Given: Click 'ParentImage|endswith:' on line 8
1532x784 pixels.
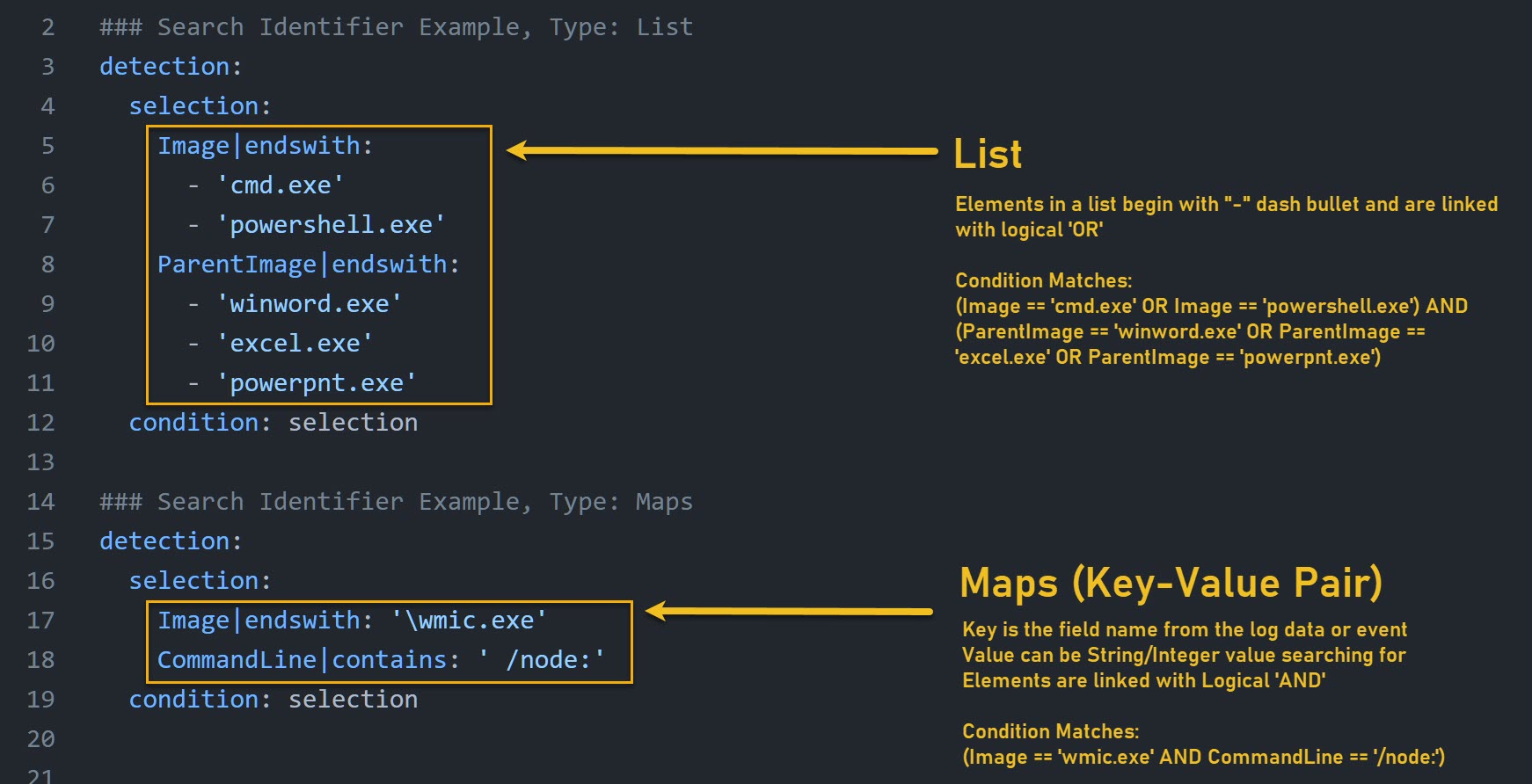Looking at the screenshot, I should [309, 265].
